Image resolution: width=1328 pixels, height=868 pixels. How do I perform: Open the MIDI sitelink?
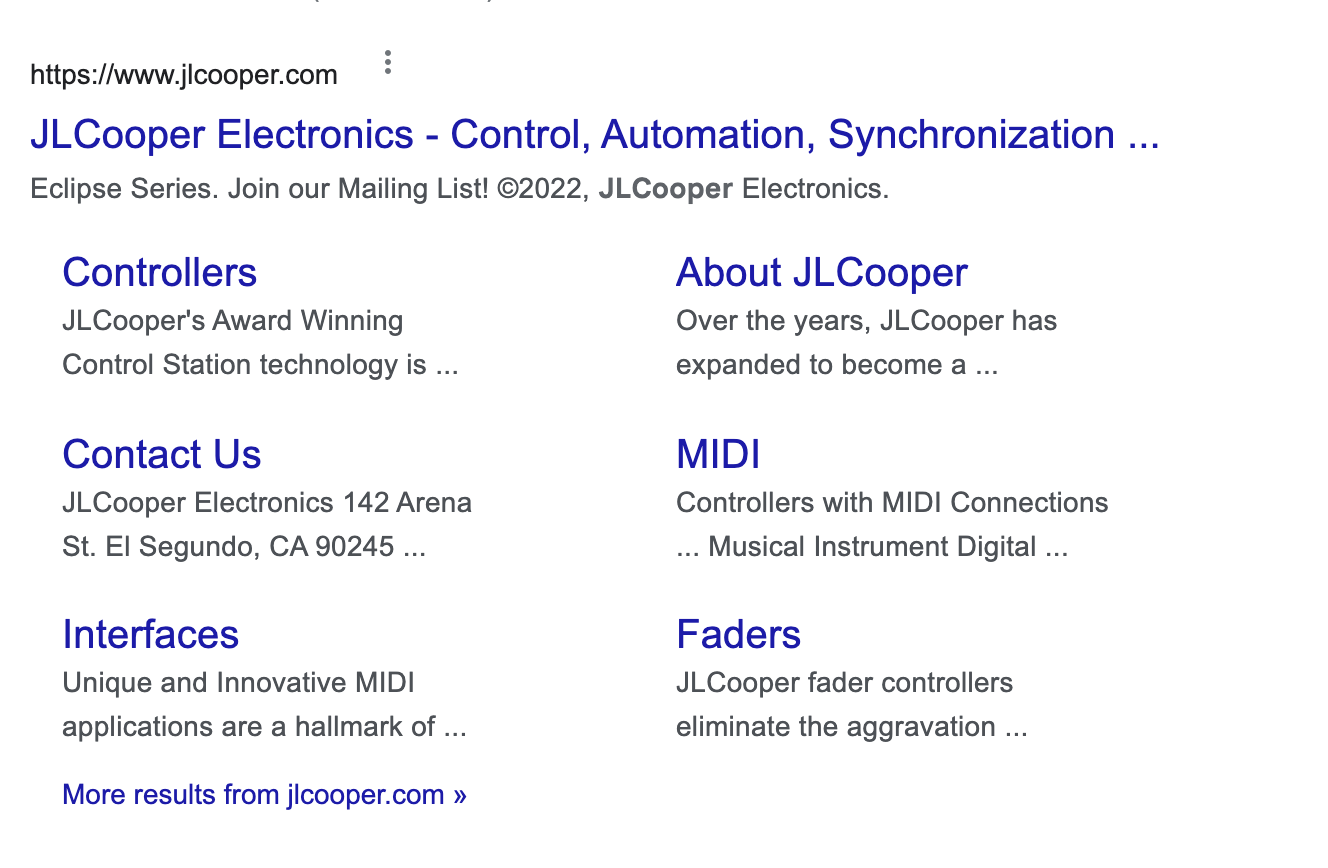point(718,455)
